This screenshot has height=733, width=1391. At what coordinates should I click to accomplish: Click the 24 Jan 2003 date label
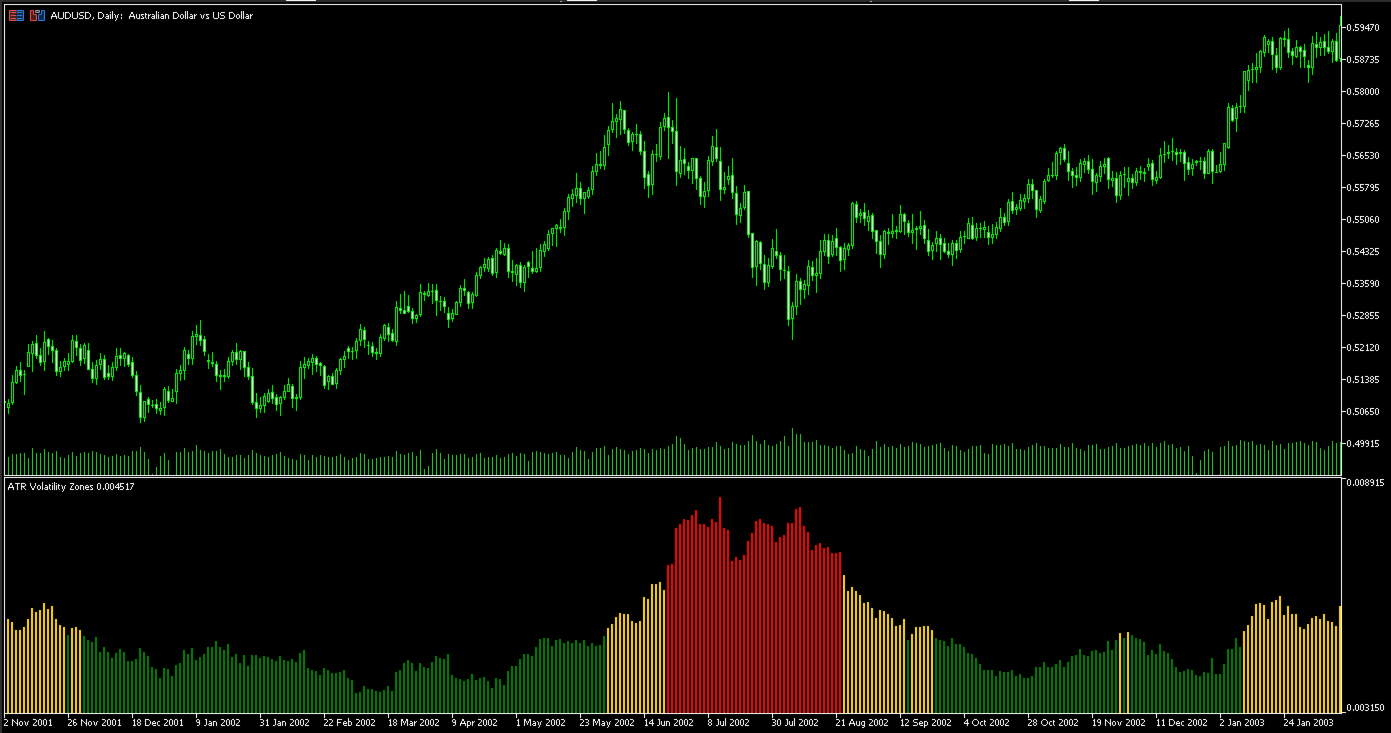pyautogui.click(x=1309, y=722)
